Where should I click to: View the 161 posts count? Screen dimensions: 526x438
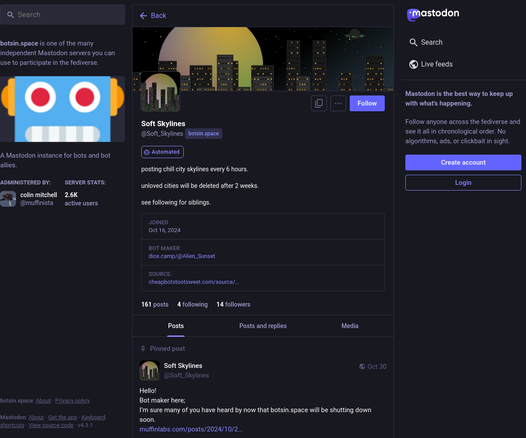155,305
